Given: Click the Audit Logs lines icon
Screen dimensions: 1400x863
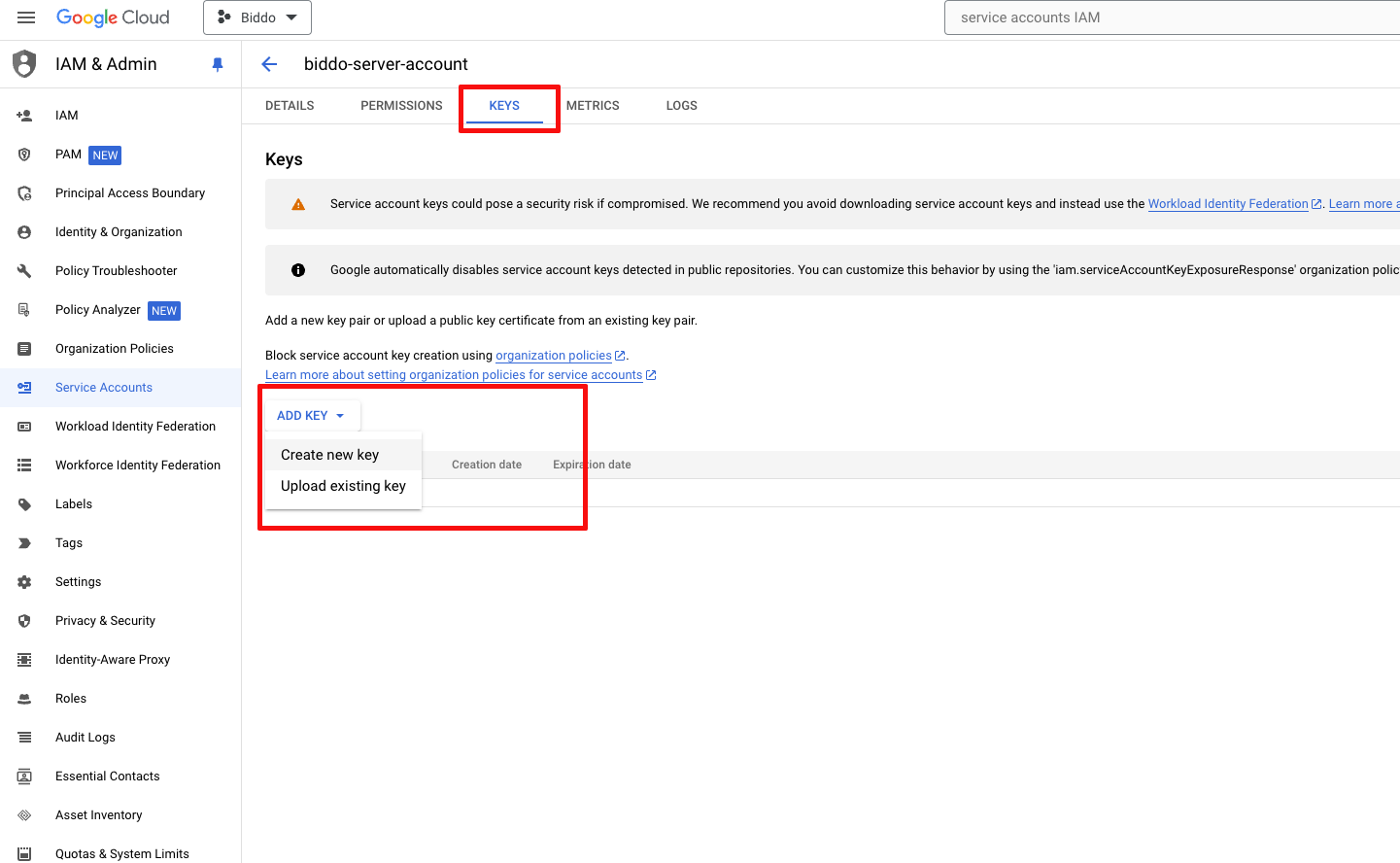Looking at the screenshot, I should coord(24,738).
